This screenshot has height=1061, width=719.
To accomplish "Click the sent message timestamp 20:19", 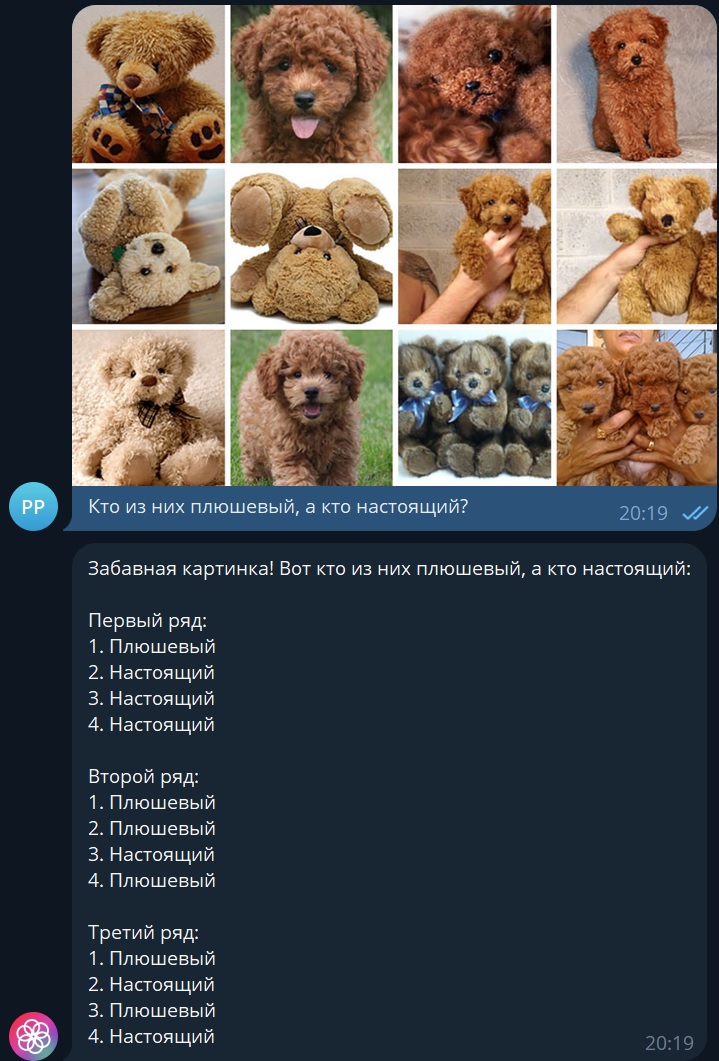I will click(x=643, y=514).
